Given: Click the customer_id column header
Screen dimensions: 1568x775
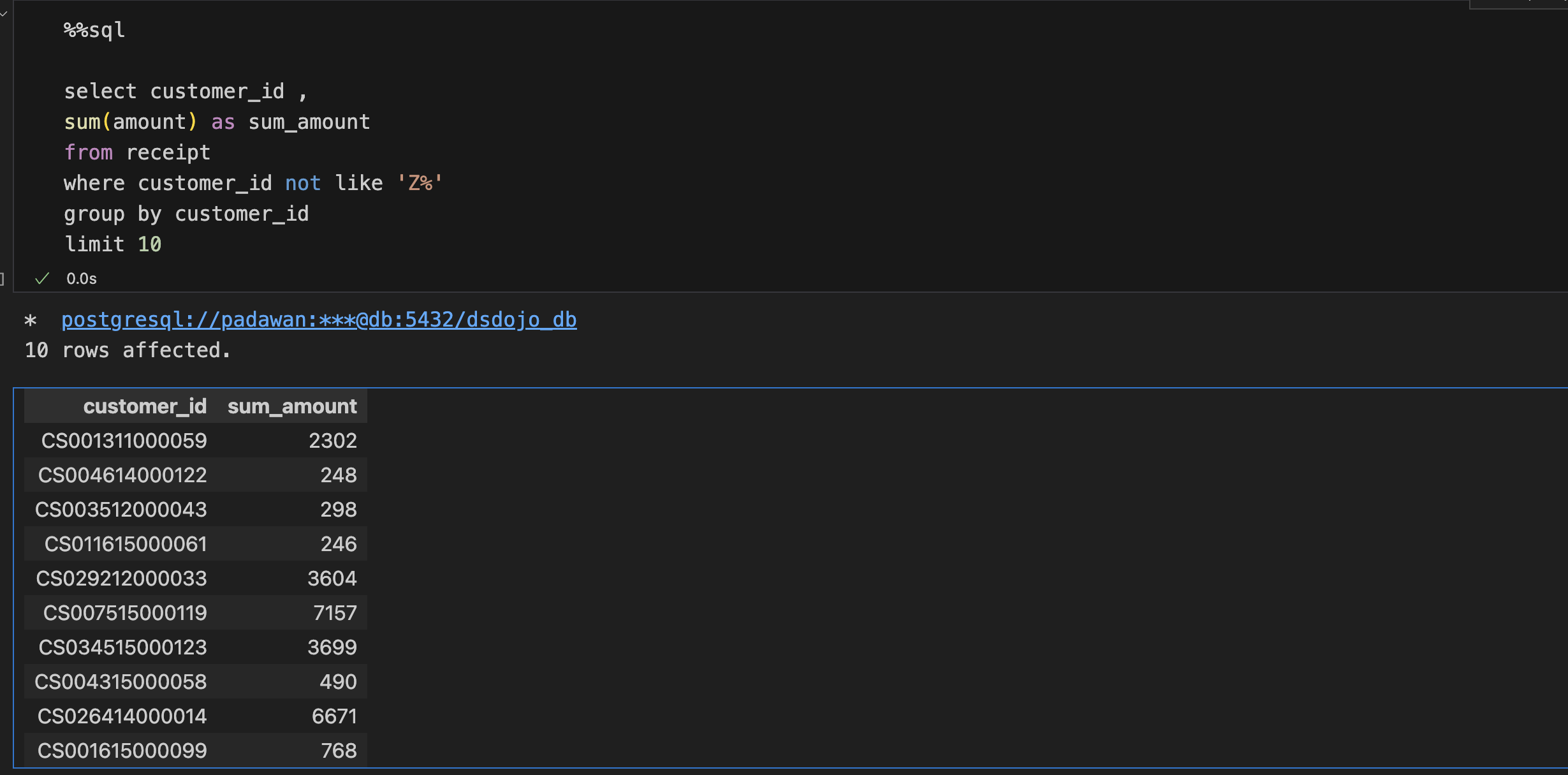Looking at the screenshot, I should [x=145, y=406].
